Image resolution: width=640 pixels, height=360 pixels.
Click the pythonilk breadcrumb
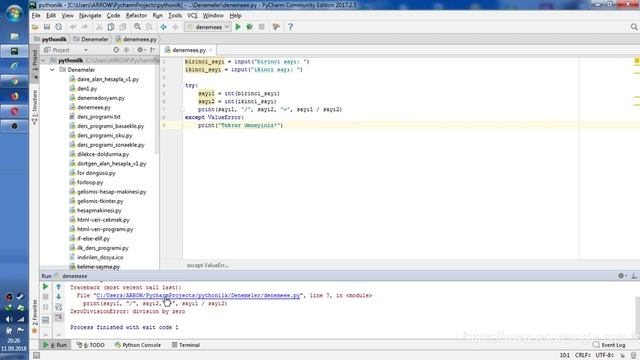(51, 39)
